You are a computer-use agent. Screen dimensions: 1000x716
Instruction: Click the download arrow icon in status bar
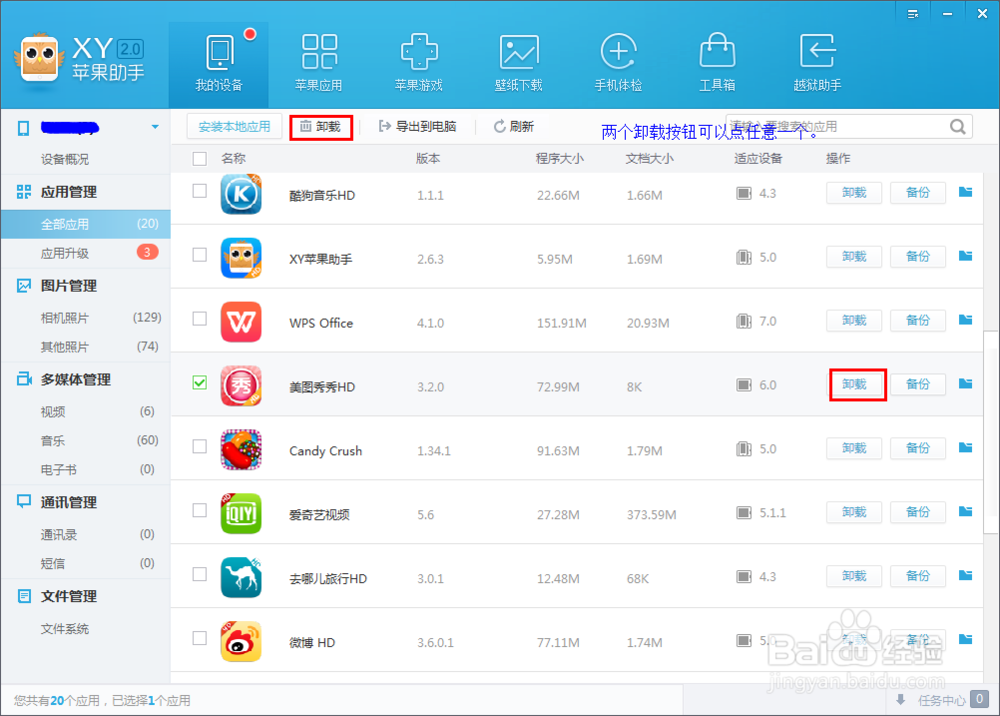[901, 700]
